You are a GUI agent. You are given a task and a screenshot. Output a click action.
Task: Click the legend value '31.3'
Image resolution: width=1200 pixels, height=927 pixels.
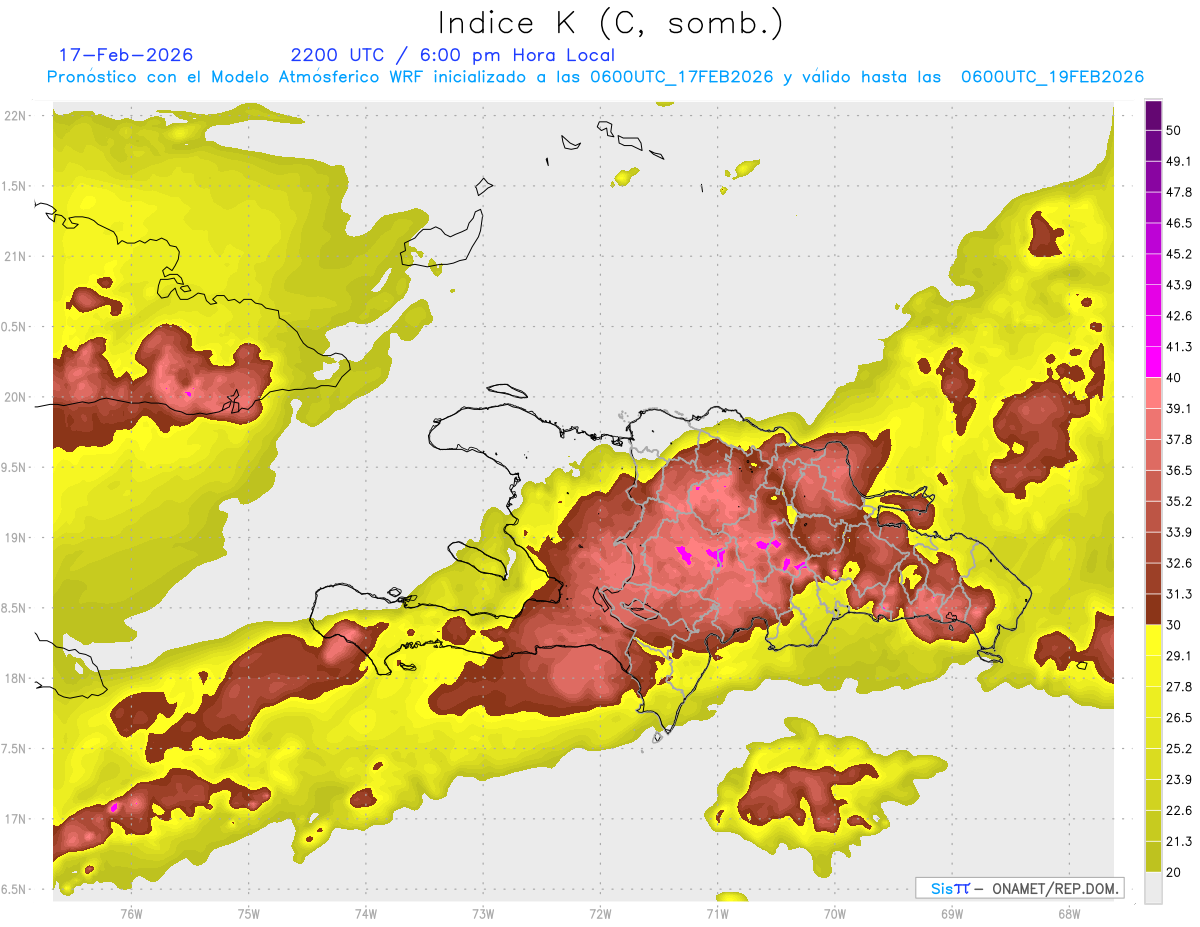pyautogui.click(x=1179, y=594)
